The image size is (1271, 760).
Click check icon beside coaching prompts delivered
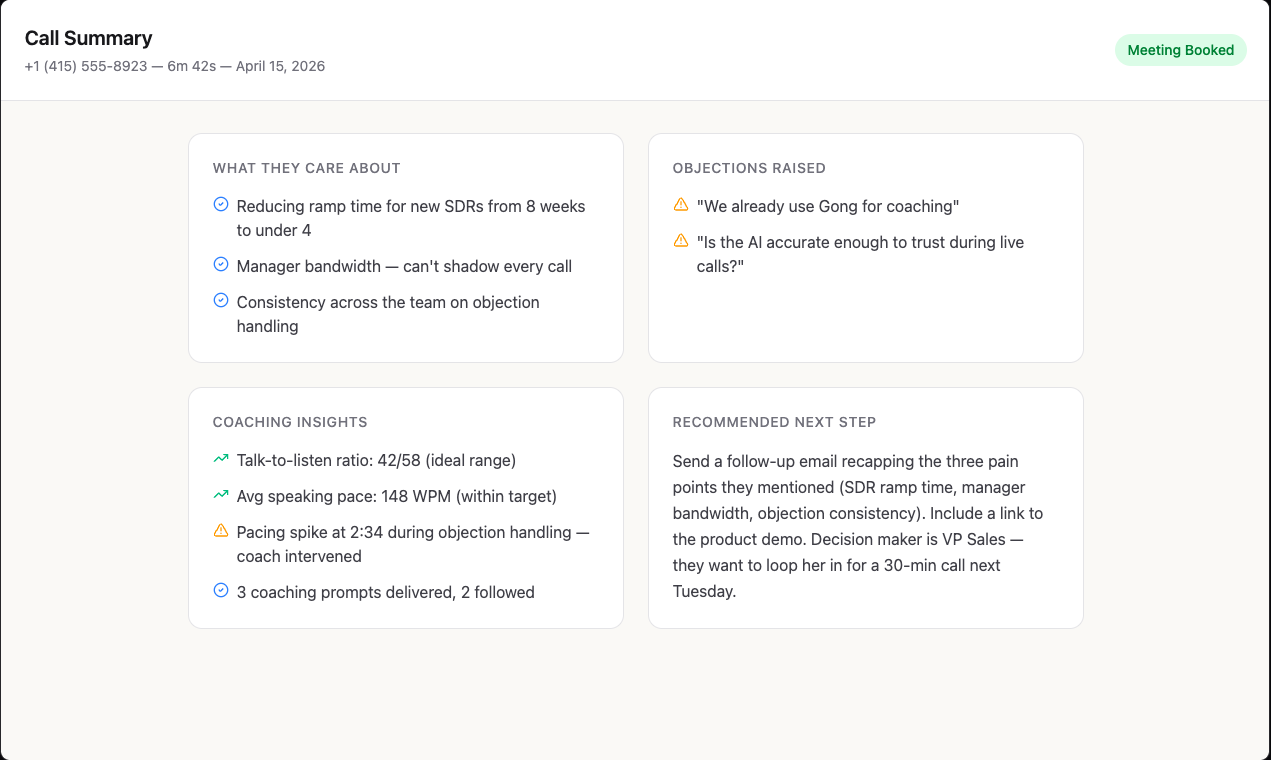[221, 591]
